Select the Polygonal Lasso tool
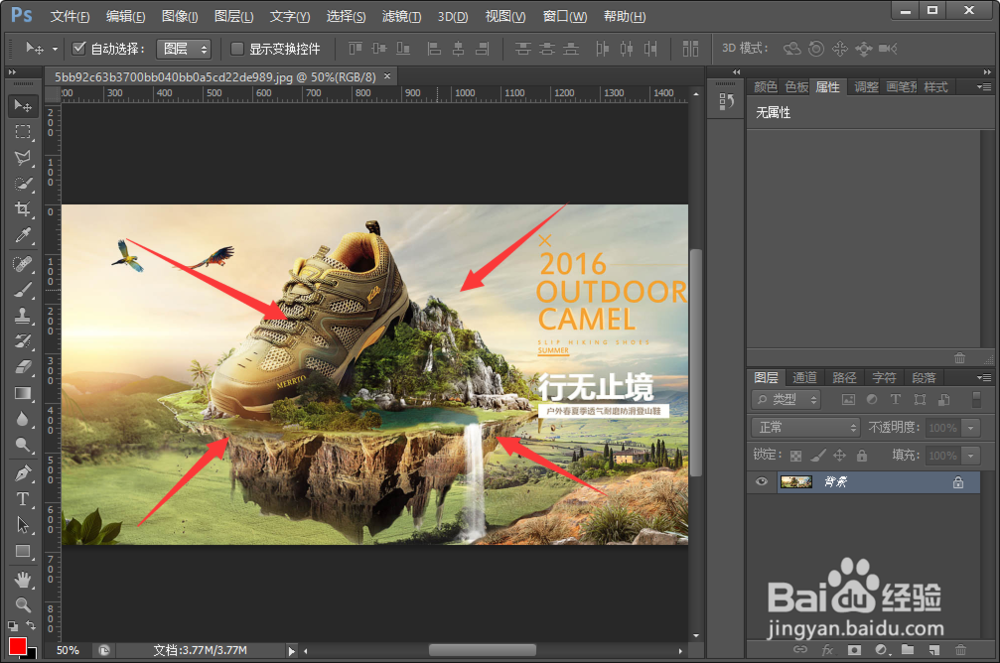1000x663 pixels. (23, 157)
